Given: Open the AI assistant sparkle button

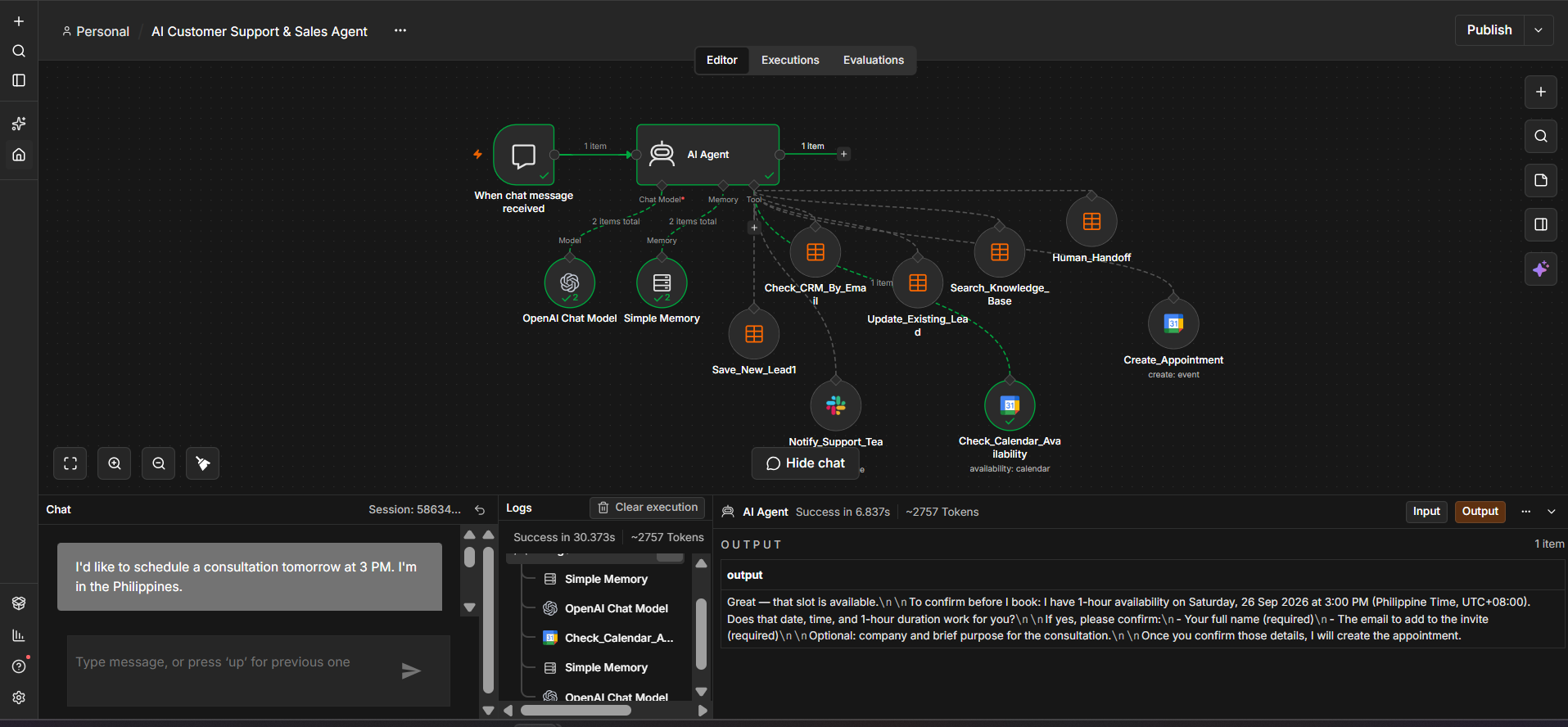Looking at the screenshot, I should click(1541, 269).
